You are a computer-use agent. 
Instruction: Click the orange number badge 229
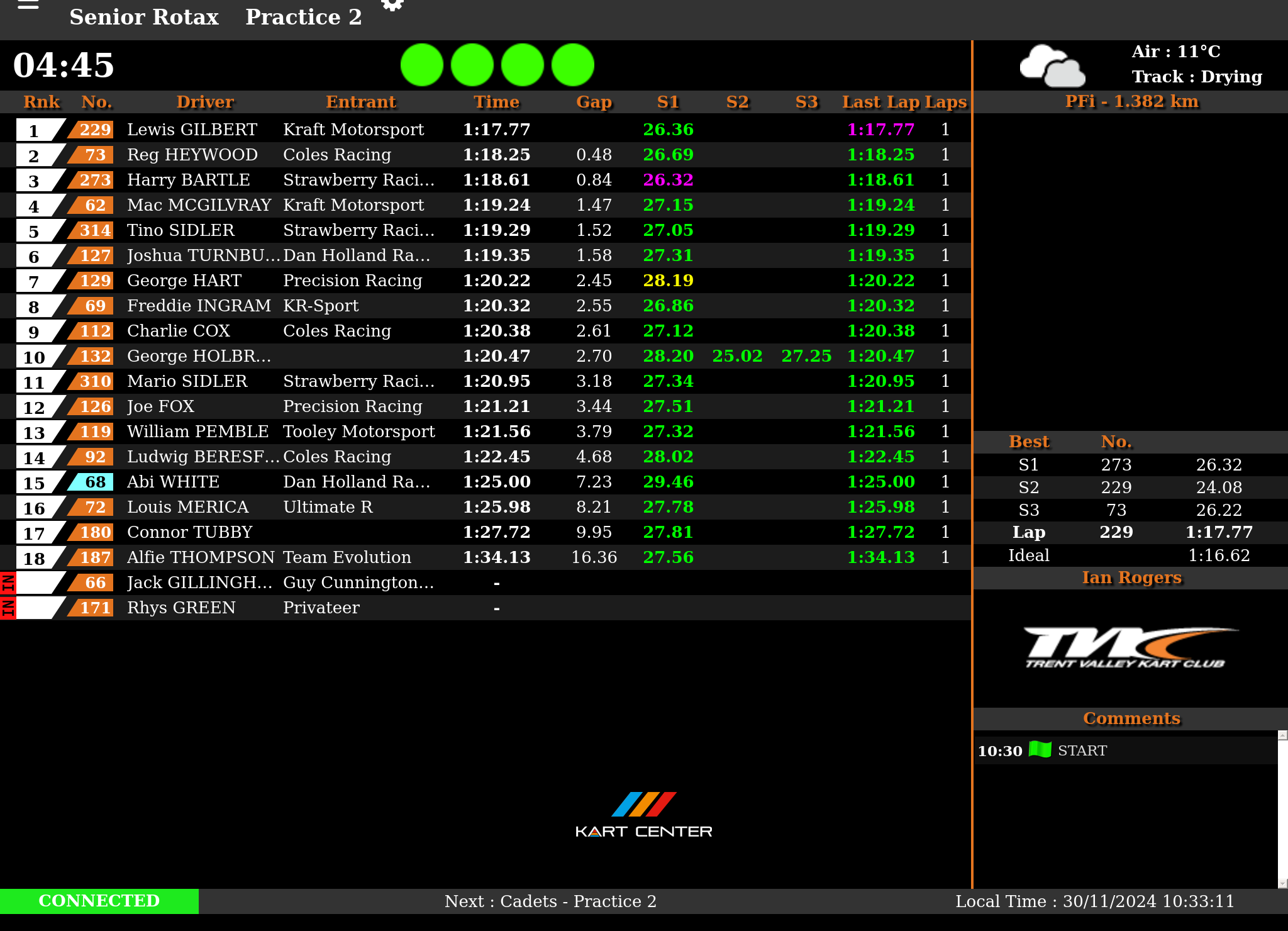pos(94,130)
